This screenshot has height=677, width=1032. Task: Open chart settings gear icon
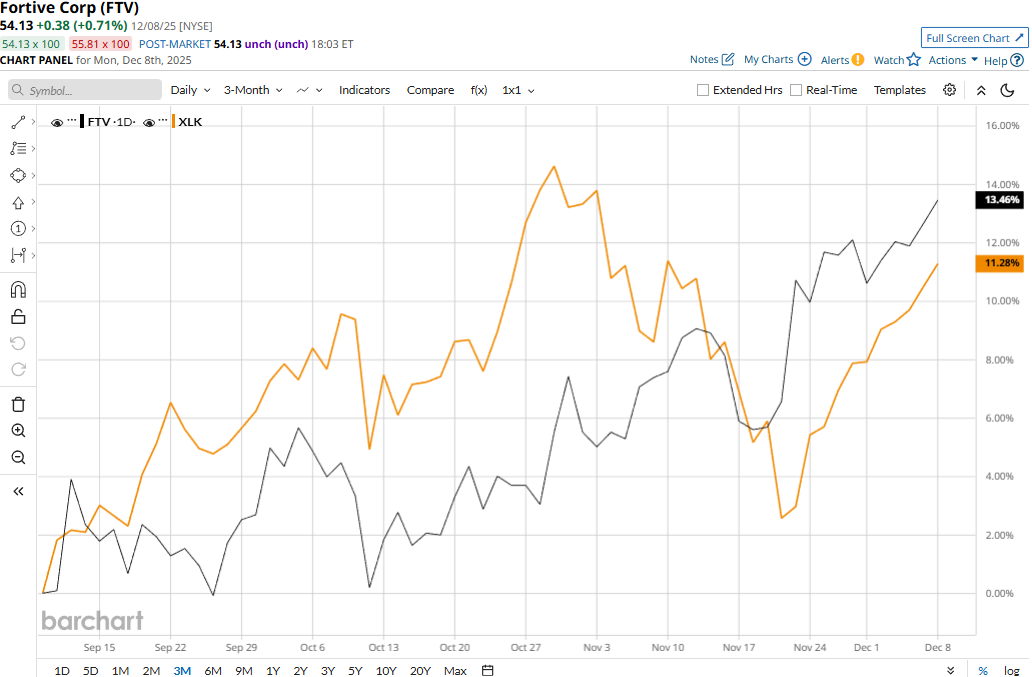[949, 89]
